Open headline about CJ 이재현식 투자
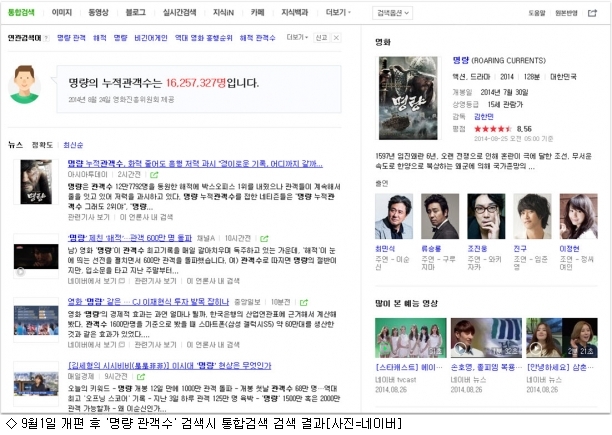The image size is (612, 435). click(x=148, y=302)
